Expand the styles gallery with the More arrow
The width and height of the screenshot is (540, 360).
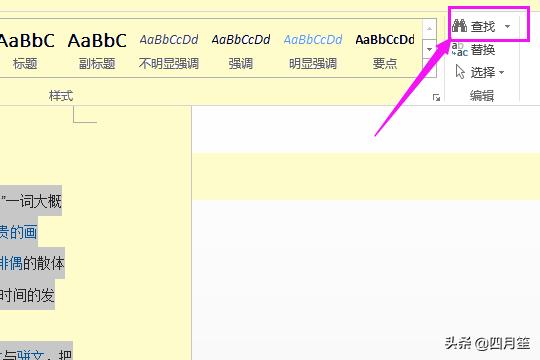coord(429,68)
